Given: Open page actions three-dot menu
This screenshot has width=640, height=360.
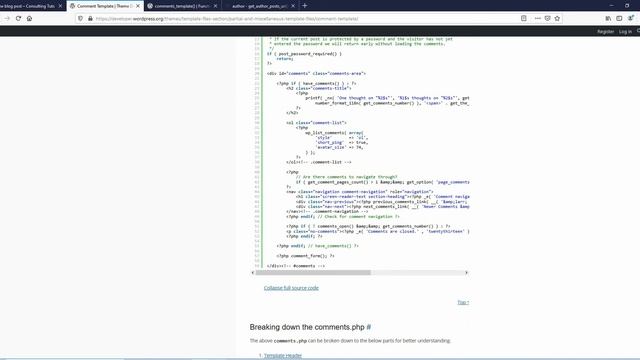Looking at the screenshot, I should pyautogui.click(x=538, y=18).
